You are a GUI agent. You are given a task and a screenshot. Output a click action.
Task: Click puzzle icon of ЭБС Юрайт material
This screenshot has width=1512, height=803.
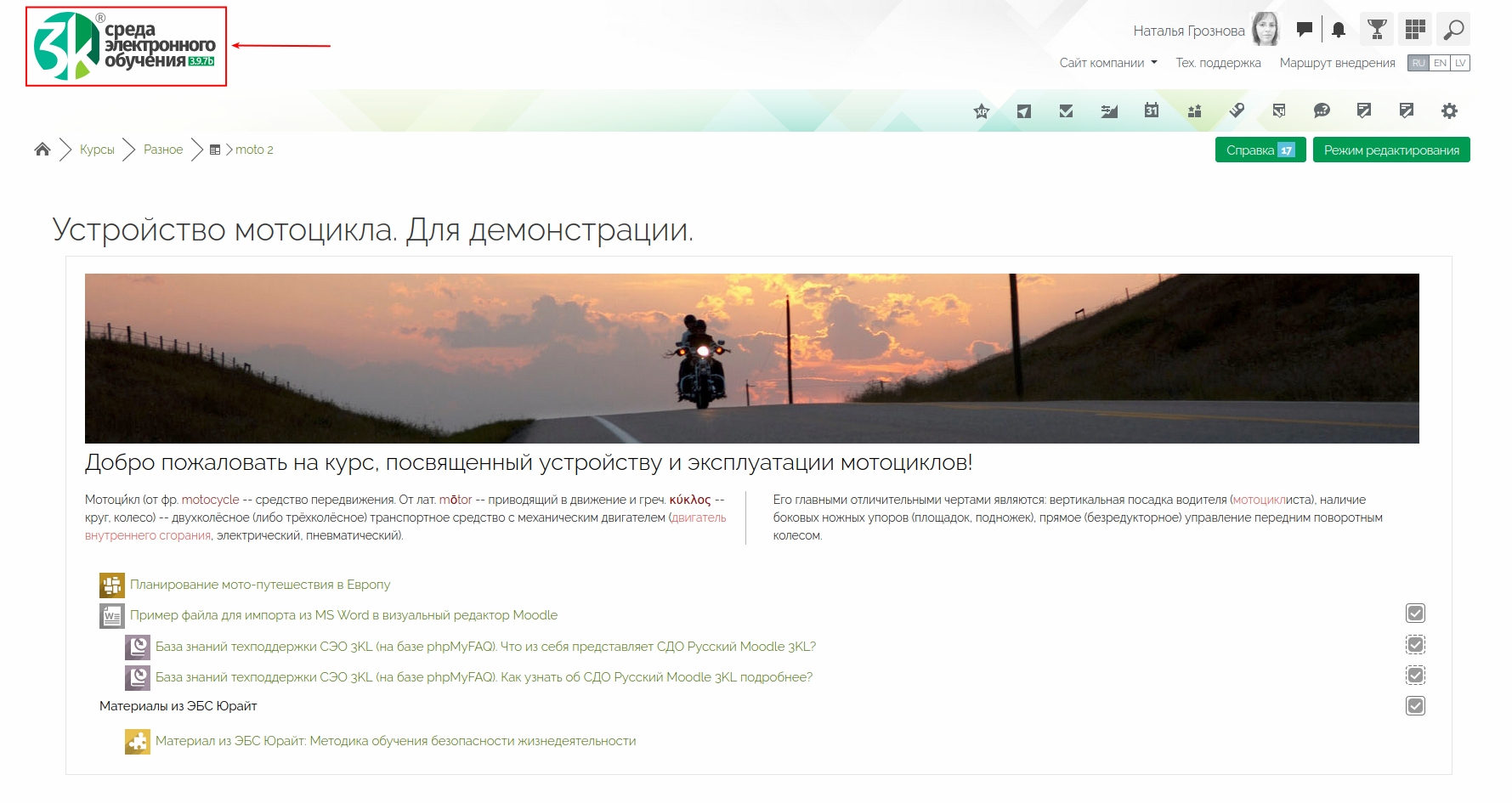[138, 742]
